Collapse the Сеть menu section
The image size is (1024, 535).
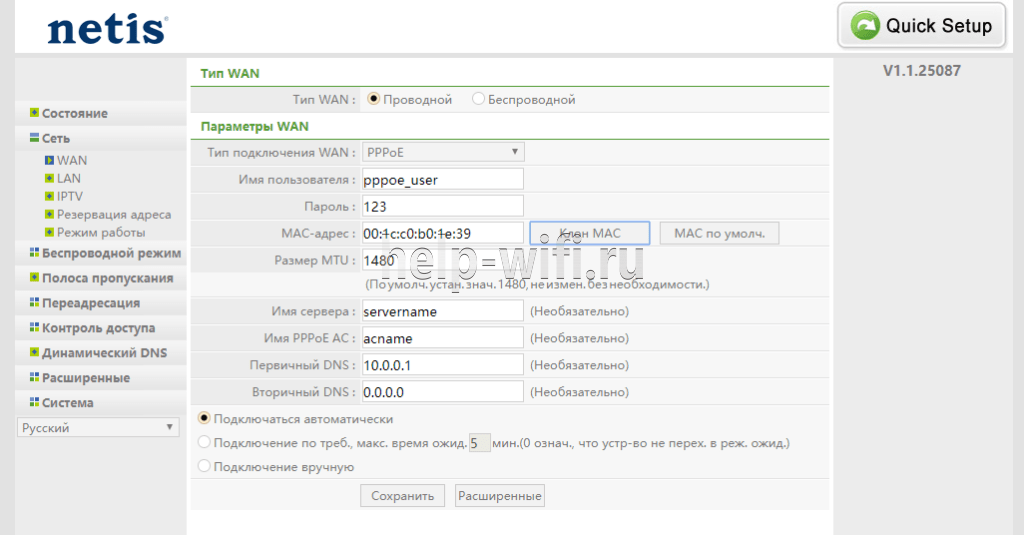[x=55, y=138]
